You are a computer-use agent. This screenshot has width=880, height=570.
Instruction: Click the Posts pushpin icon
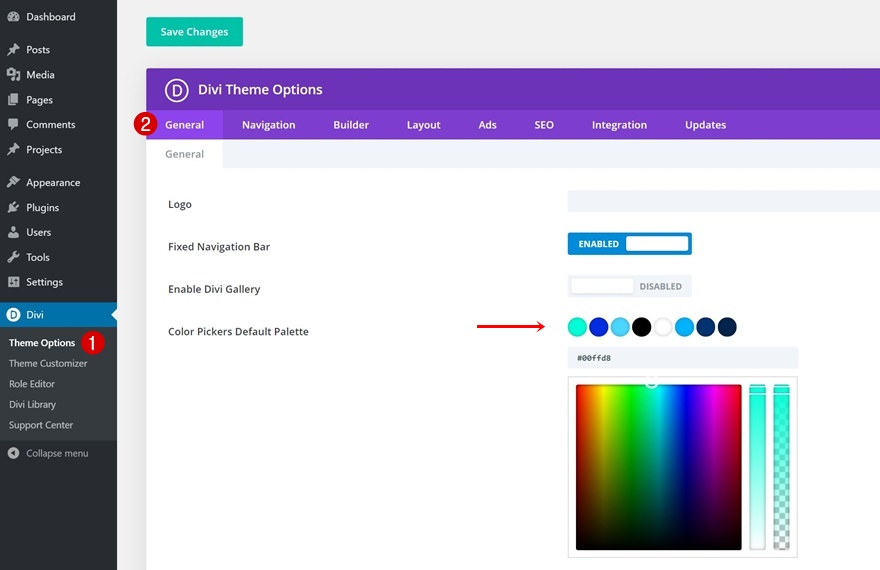coord(13,50)
